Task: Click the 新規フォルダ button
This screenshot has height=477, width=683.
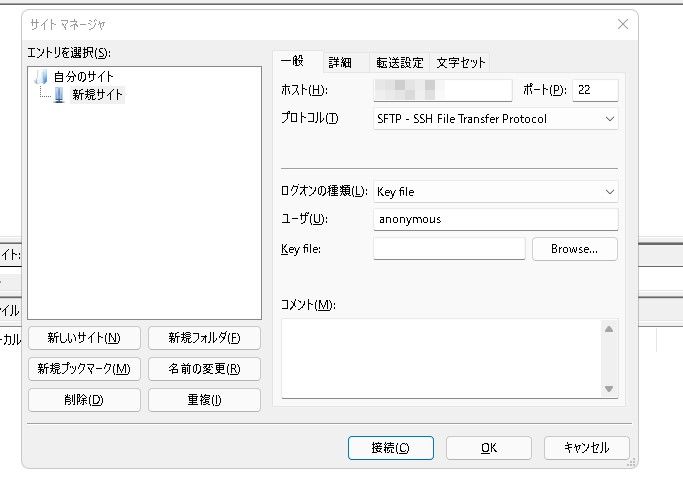Action: click(204, 338)
